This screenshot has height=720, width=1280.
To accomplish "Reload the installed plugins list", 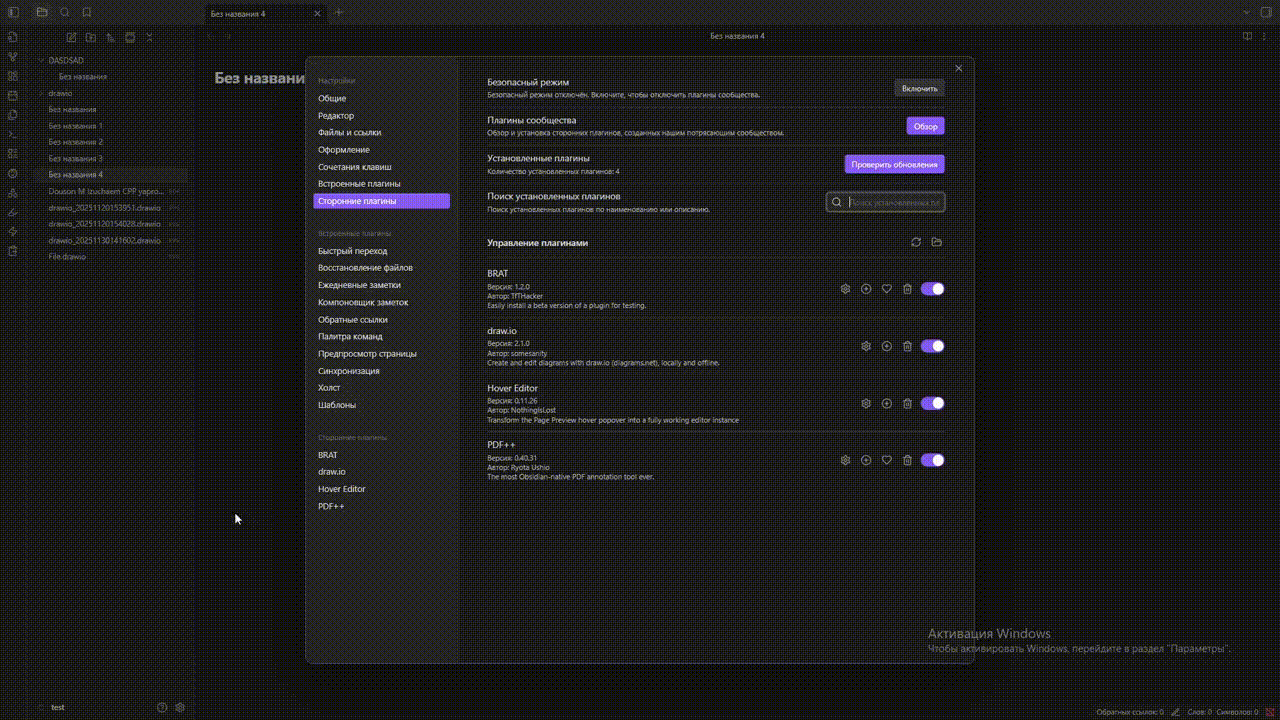I will pyautogui.click(x=916, y=242).
